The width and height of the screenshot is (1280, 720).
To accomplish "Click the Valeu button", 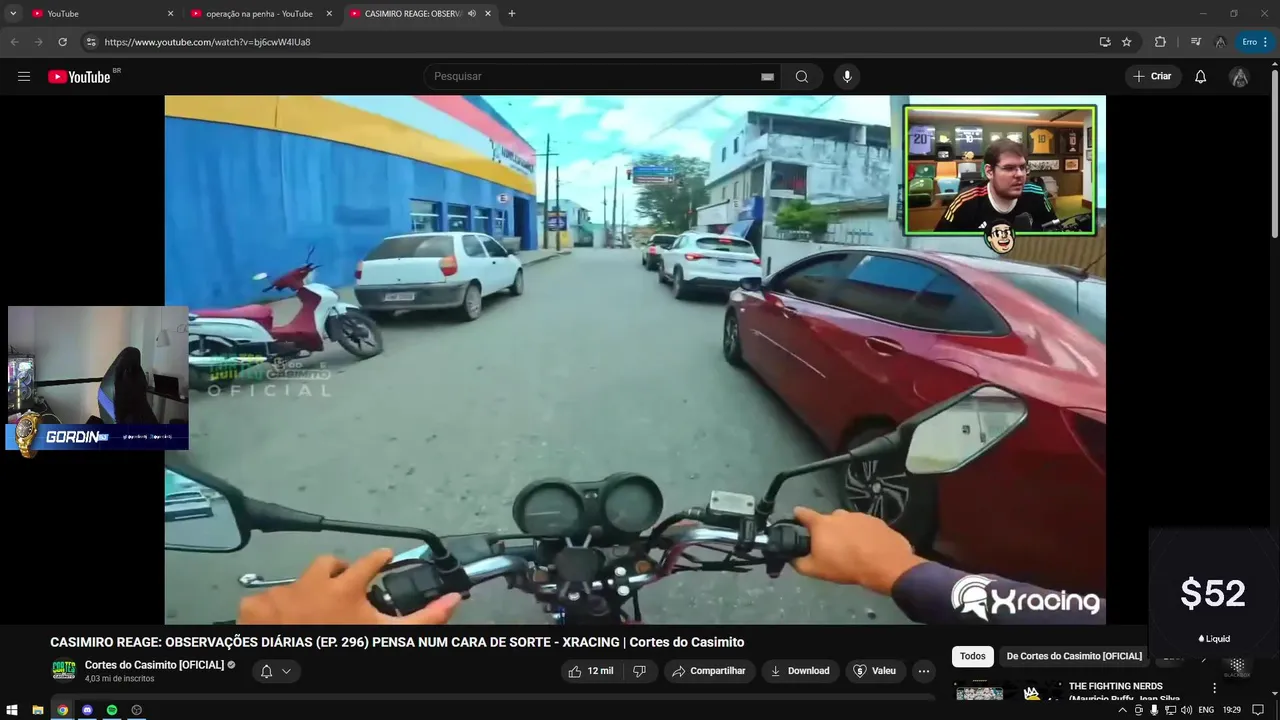I will tap(874, 671).
